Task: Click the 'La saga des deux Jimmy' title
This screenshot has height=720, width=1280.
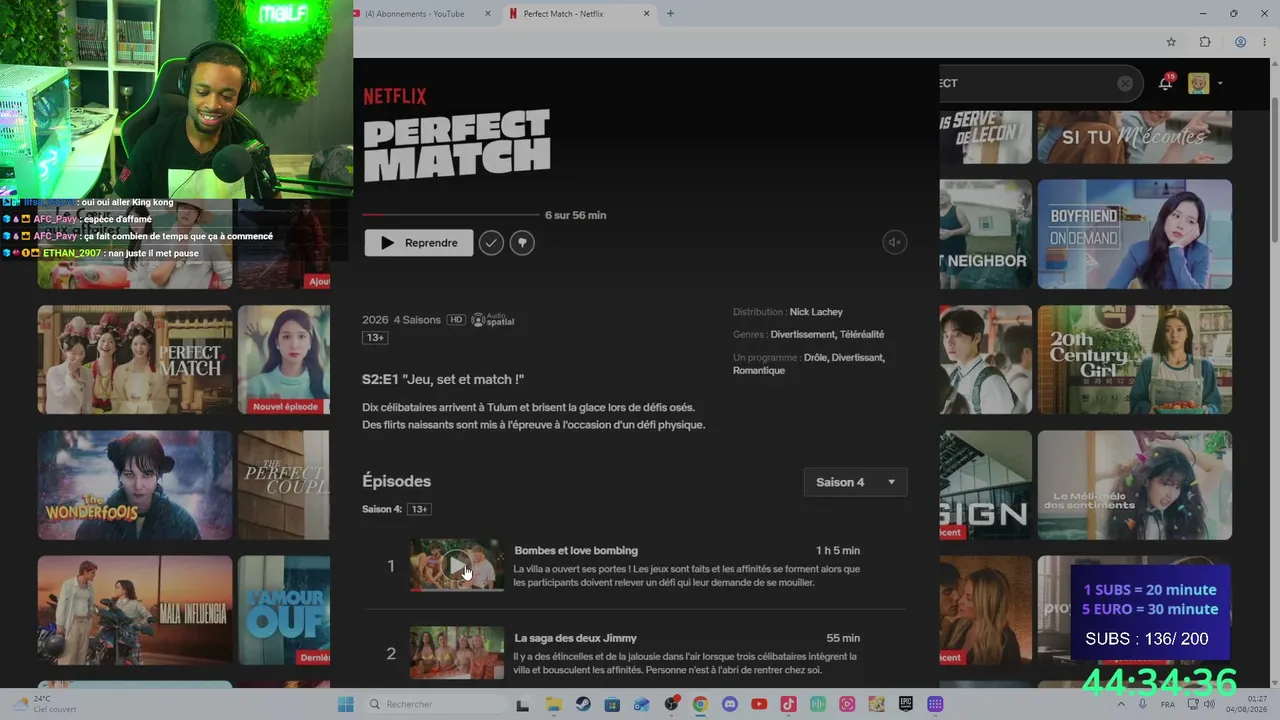Action: coord(576,638)
